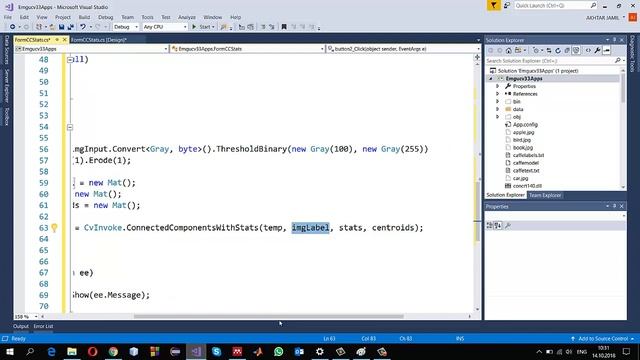Click View Code icon in Solution Explorer
Image resolution: width=640 pixels, height=360 pixels.
pos(588,51)
